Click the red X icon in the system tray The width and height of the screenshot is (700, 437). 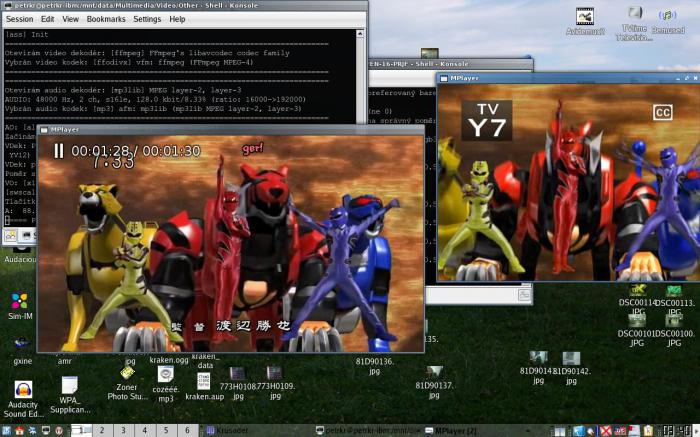[x=605, y=430]
